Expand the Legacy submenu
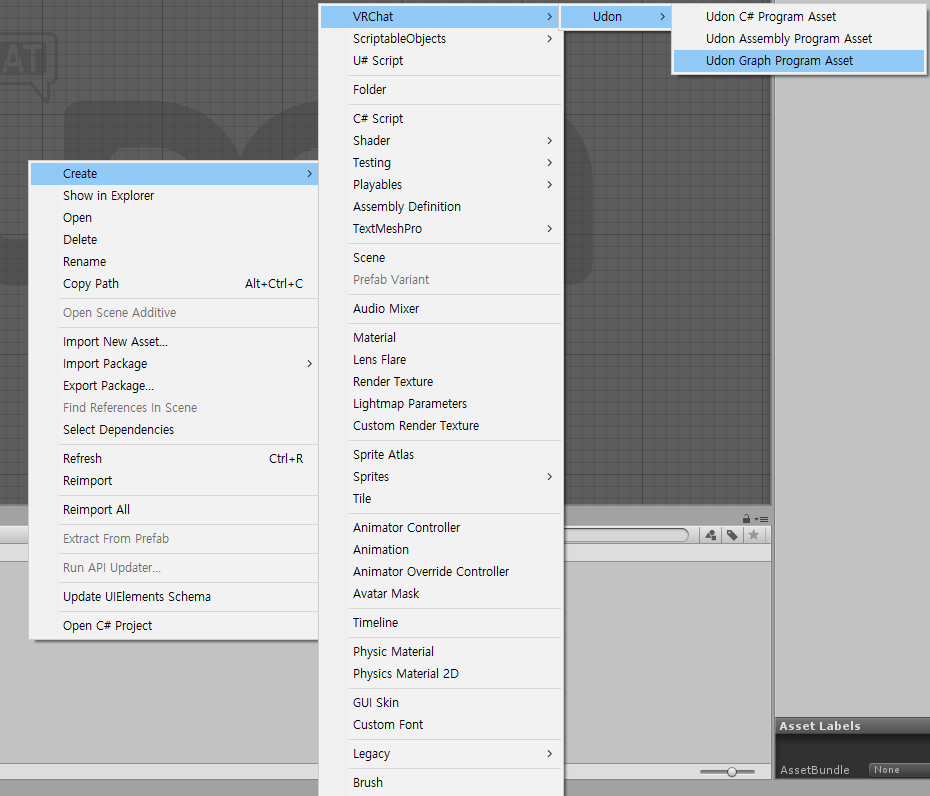Viewport: 930px width, 796px height. pyautogui.click(x=439, y=753)
